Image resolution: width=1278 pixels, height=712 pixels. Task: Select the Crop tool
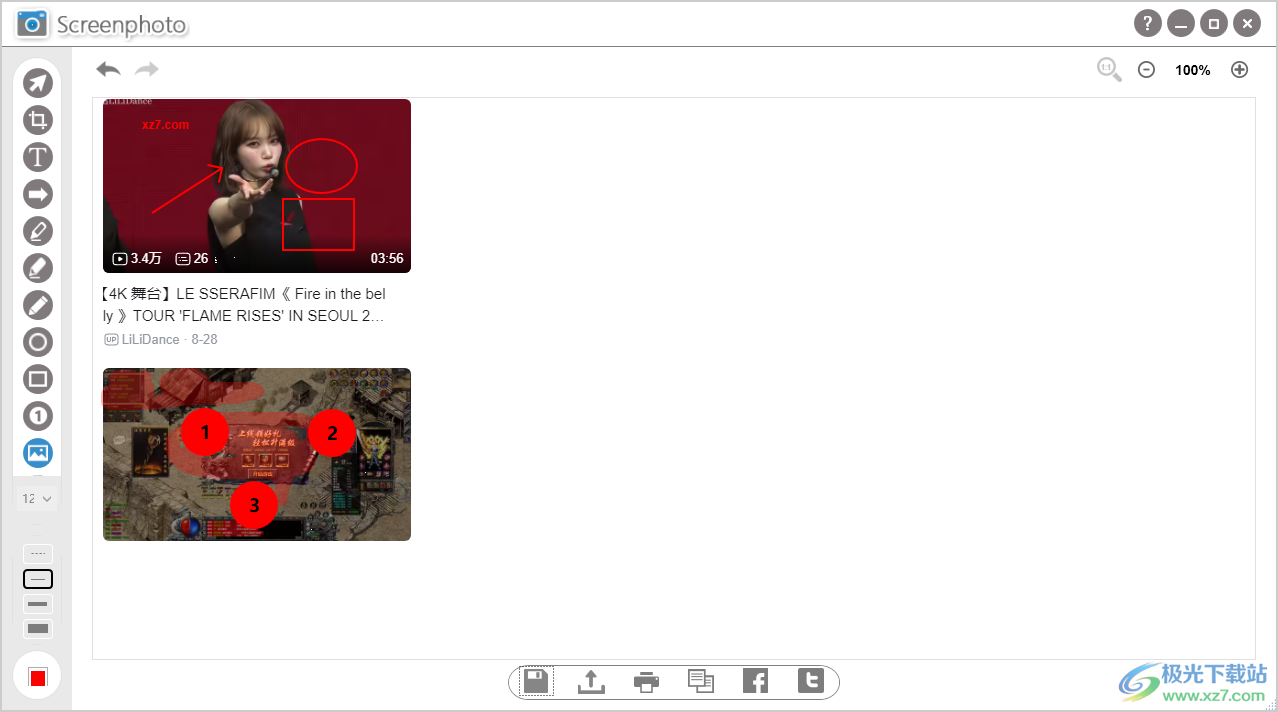pyautogui.click(x=37, y=120)
